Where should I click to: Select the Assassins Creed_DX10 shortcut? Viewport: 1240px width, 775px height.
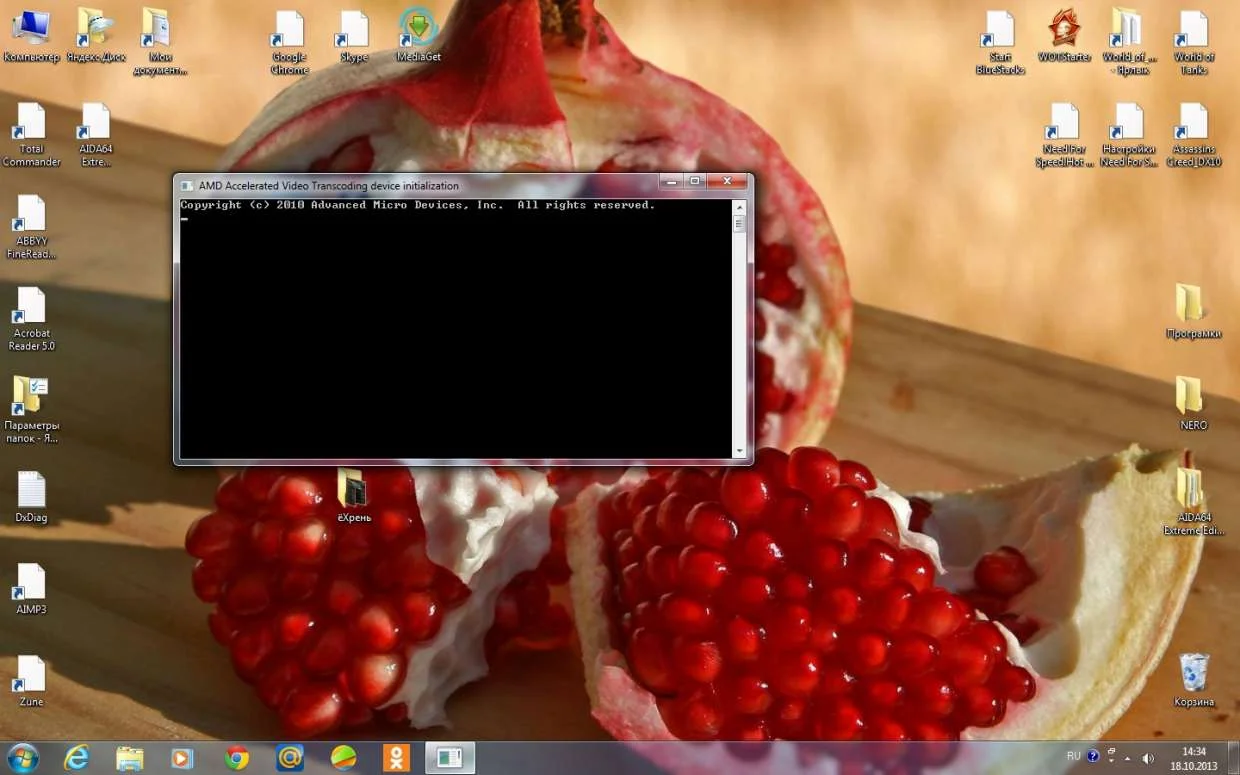point(1194,134)
